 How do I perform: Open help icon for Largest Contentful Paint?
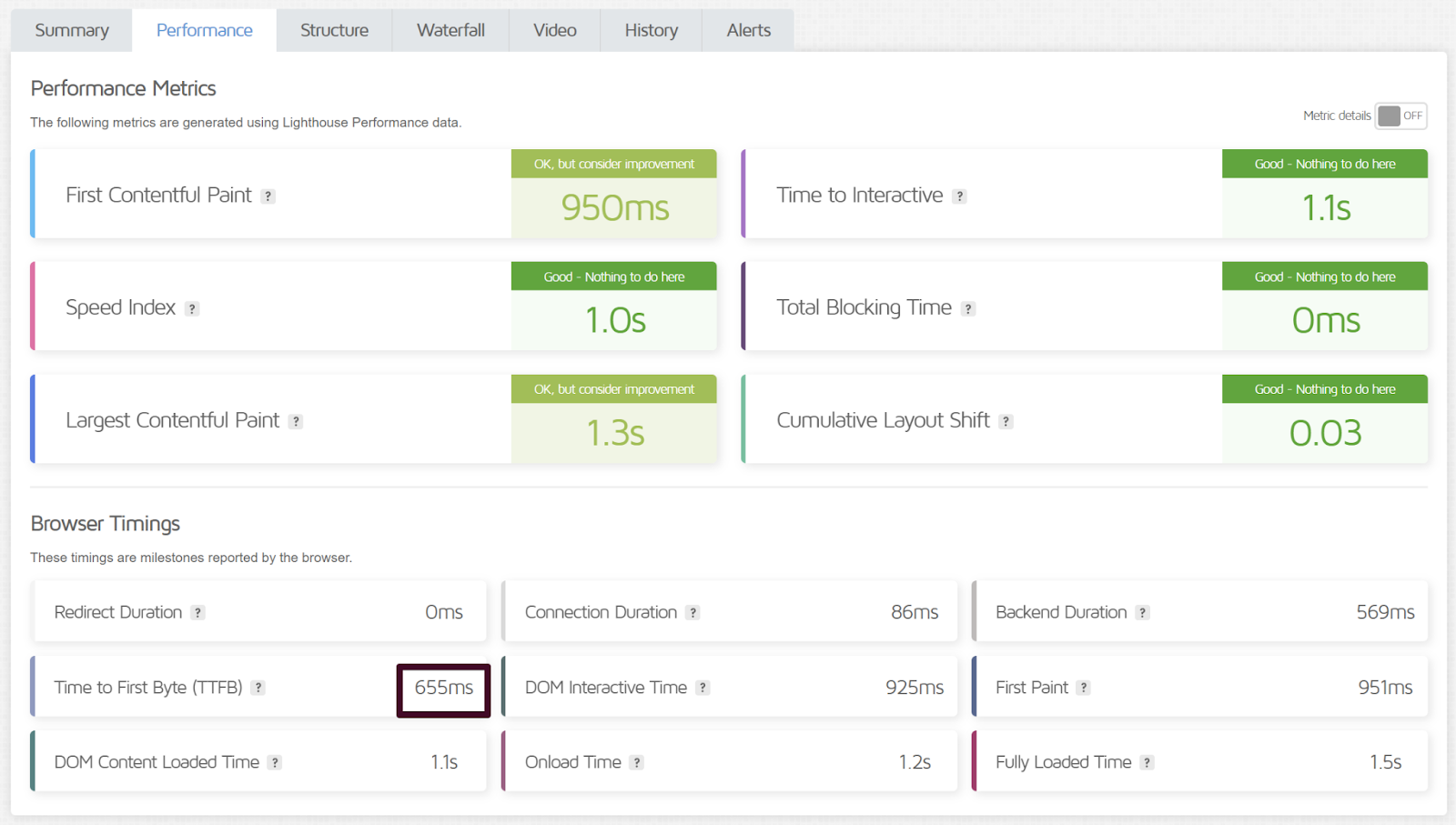(296, 421)
